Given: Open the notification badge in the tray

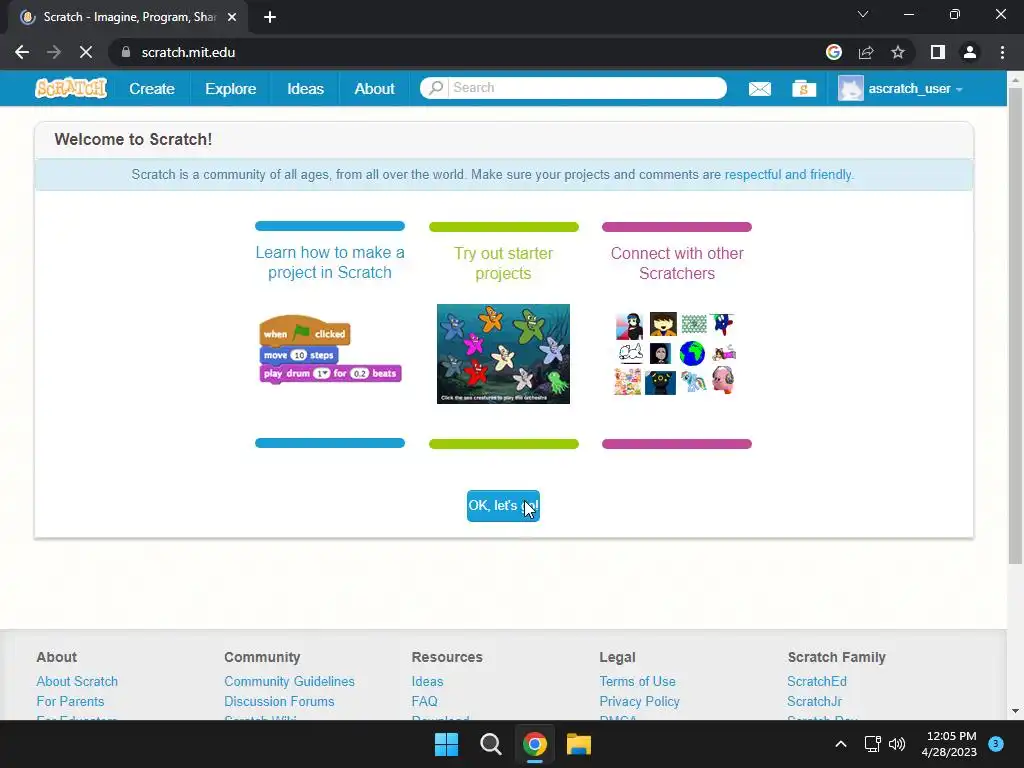Looking at the screenshot, I should click(x=996, y=744).
